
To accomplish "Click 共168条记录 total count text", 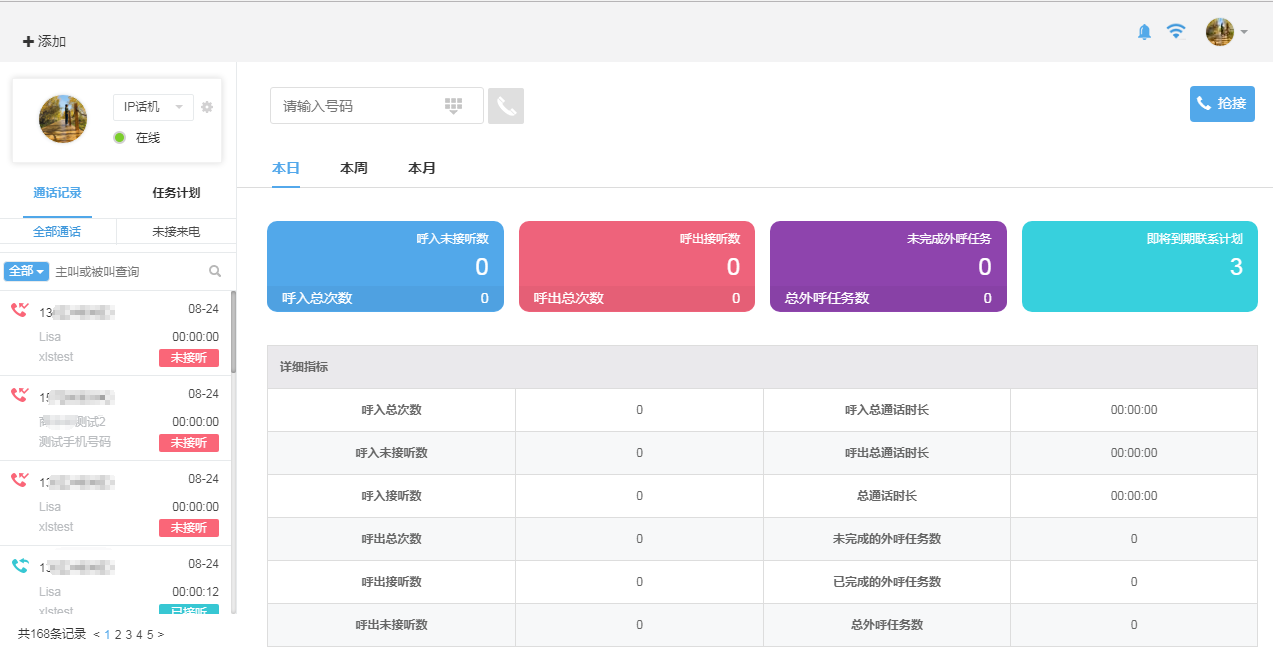I will [x=52, y=634].
